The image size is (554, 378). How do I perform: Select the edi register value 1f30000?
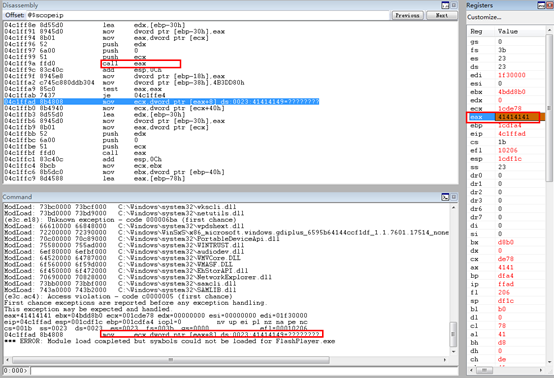(512, 75)
